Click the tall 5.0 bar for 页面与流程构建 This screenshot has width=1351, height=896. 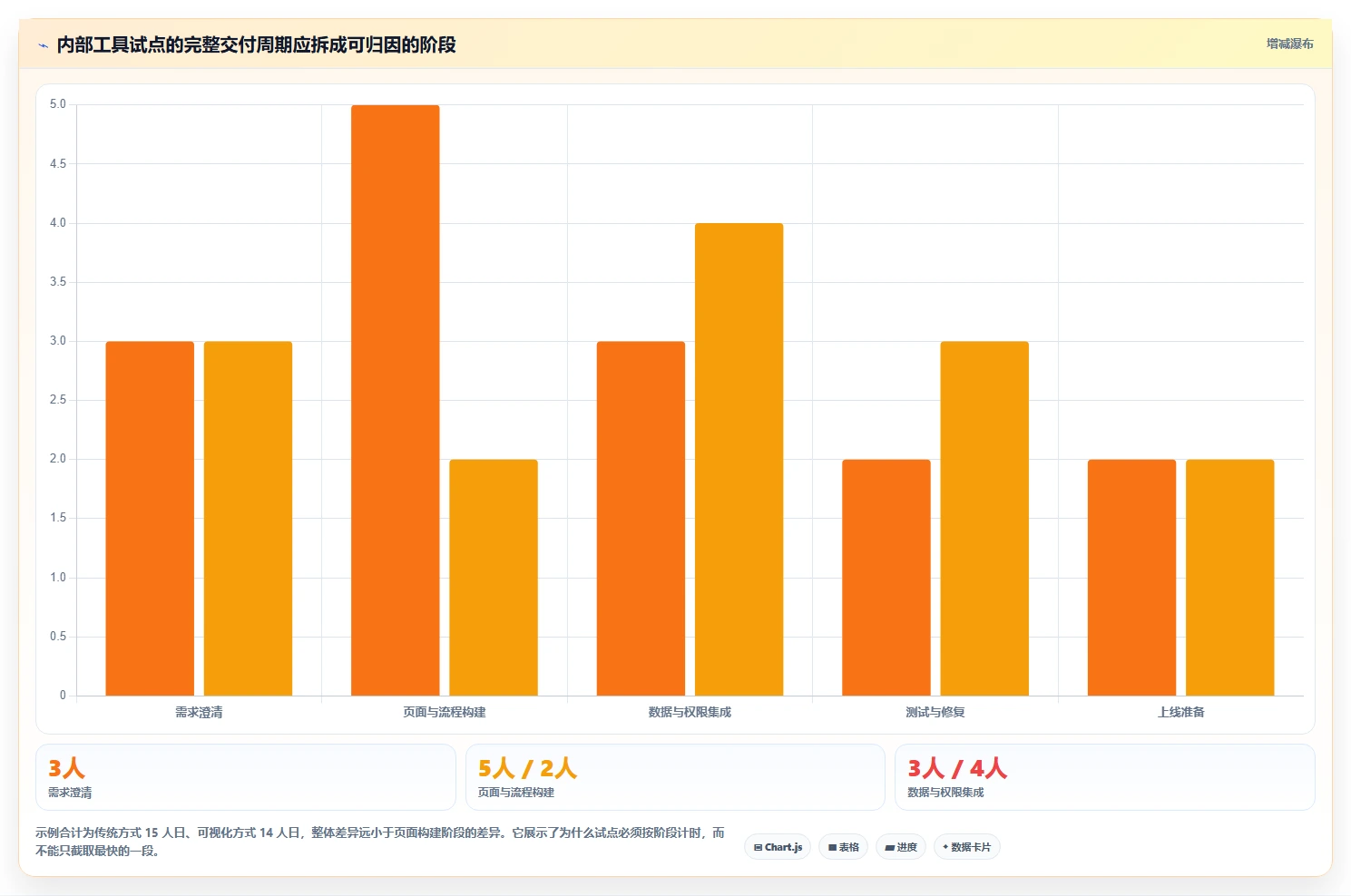click(396, 400)
